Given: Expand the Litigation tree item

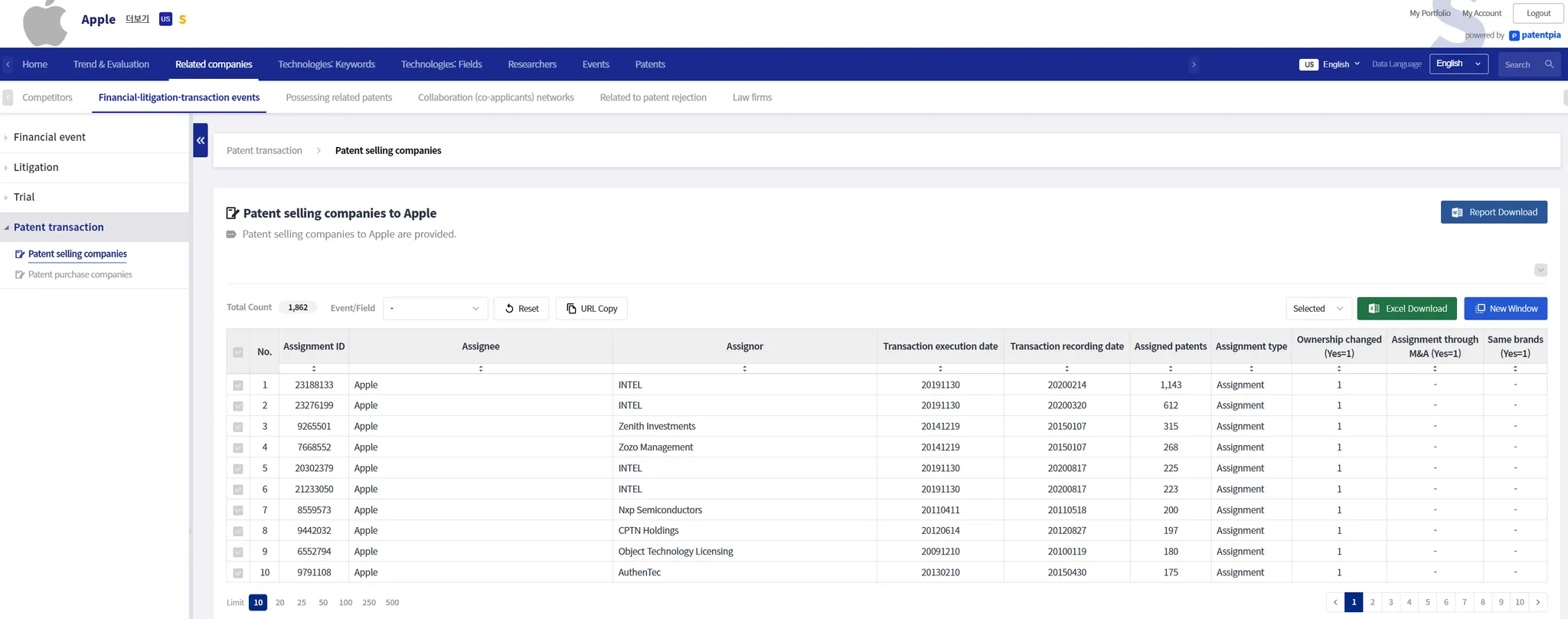Looking at the screenshot, I should [36, 167].
